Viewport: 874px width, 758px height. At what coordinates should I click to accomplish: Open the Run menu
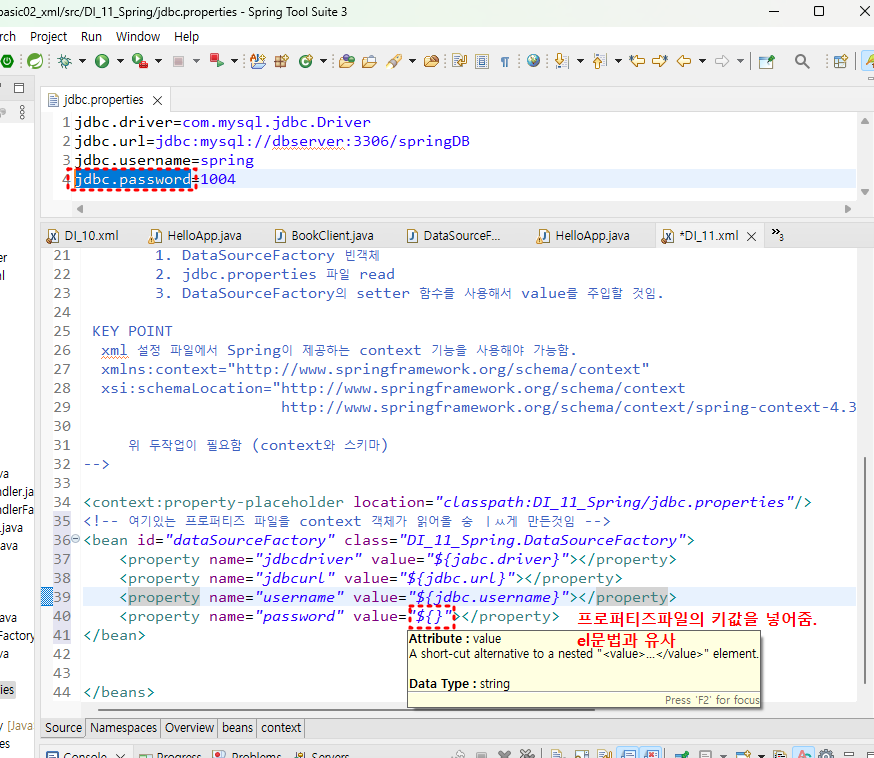pos(91,37)
